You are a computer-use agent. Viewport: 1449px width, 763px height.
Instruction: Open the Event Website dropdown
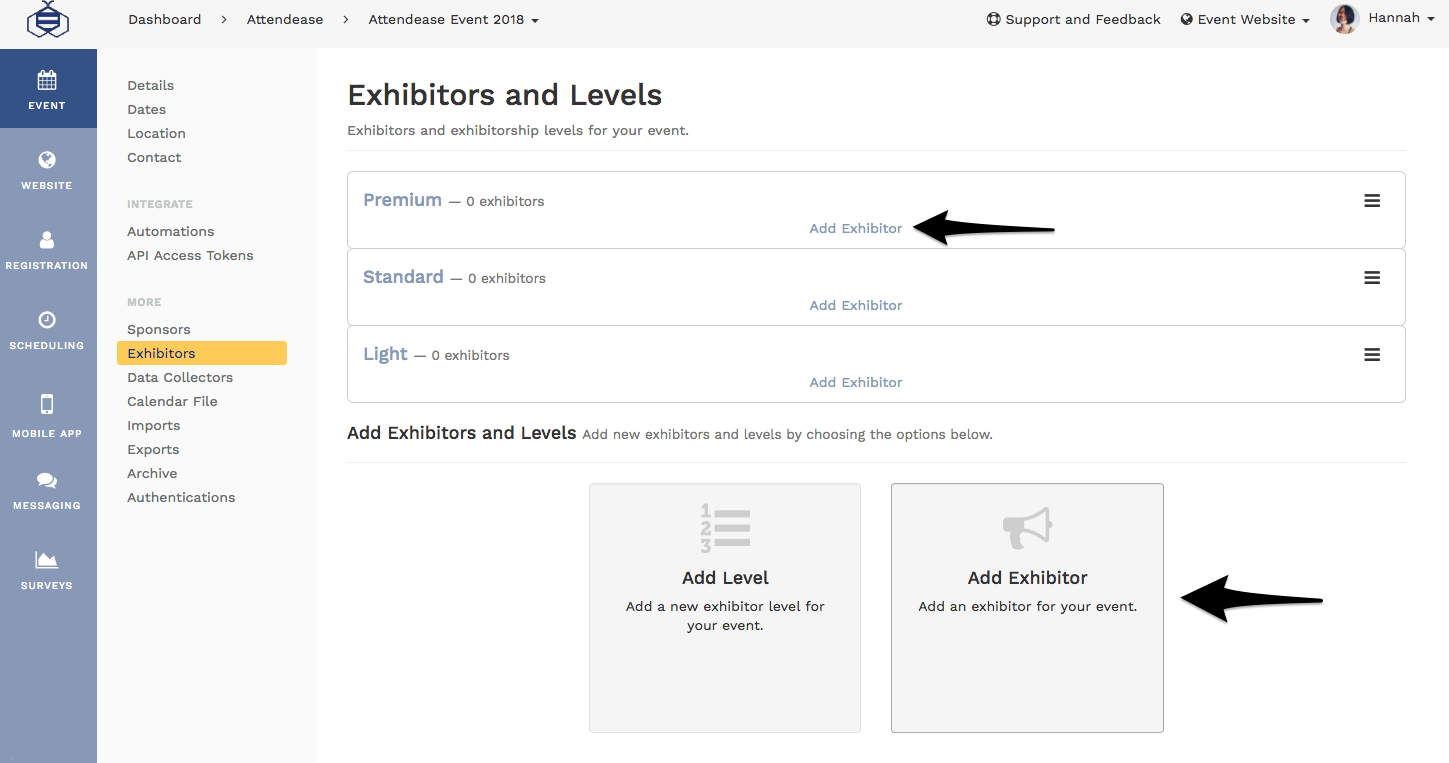[x=1244, y=19]
